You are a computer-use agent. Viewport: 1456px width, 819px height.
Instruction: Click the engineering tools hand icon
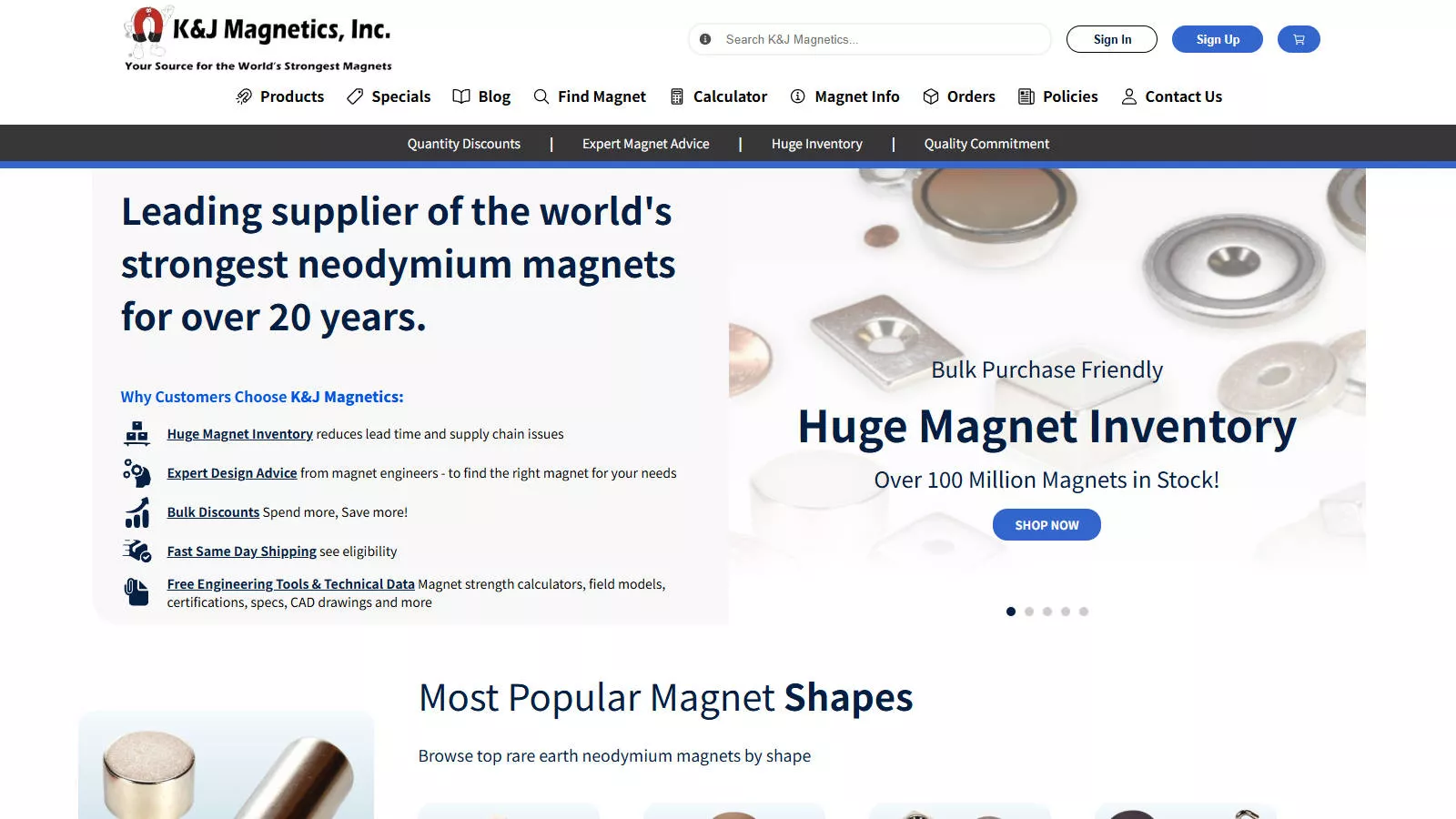point(136,592)
